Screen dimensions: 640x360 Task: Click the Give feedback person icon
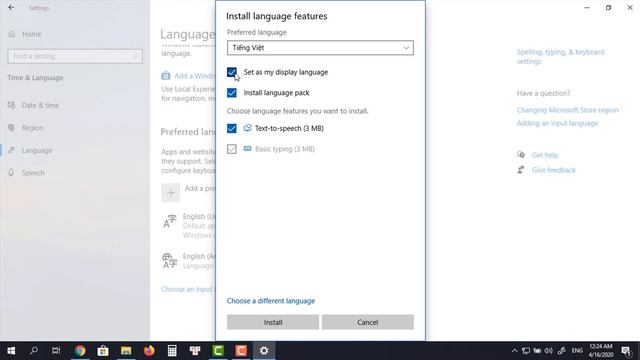[521, 169]
